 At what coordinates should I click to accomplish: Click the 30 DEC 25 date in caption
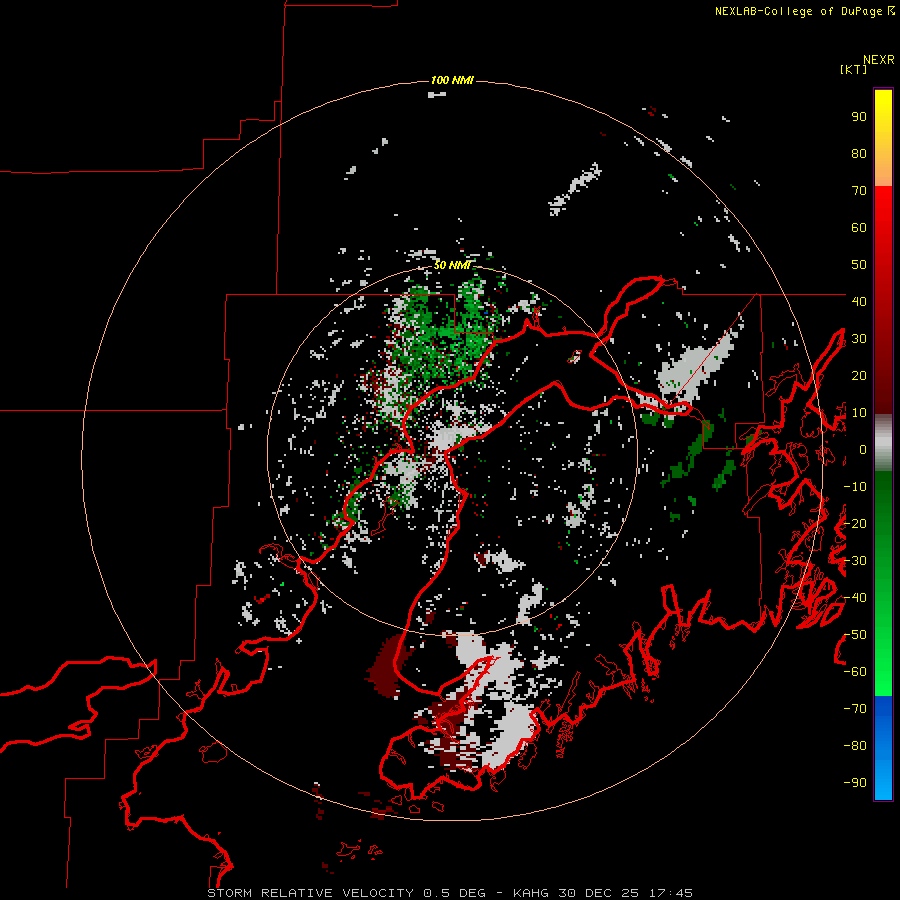tap(599, 893)
